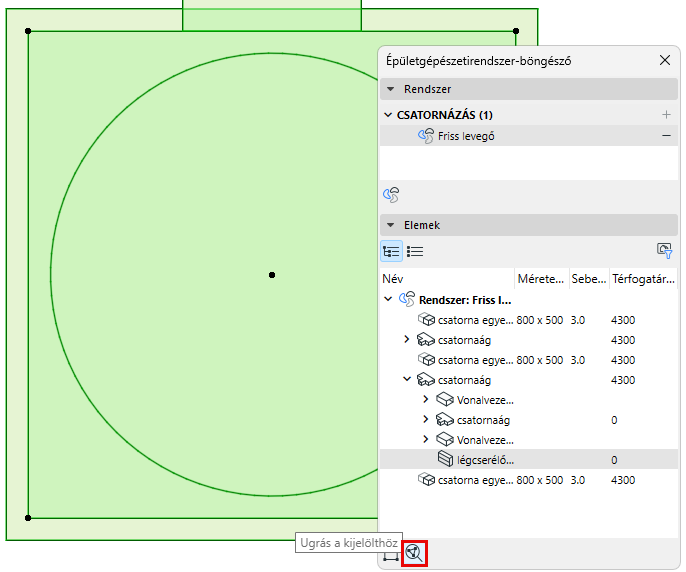This screenshot has height=572, width=686.
Task: Expand the first csatornaág node
Action: 406,340
